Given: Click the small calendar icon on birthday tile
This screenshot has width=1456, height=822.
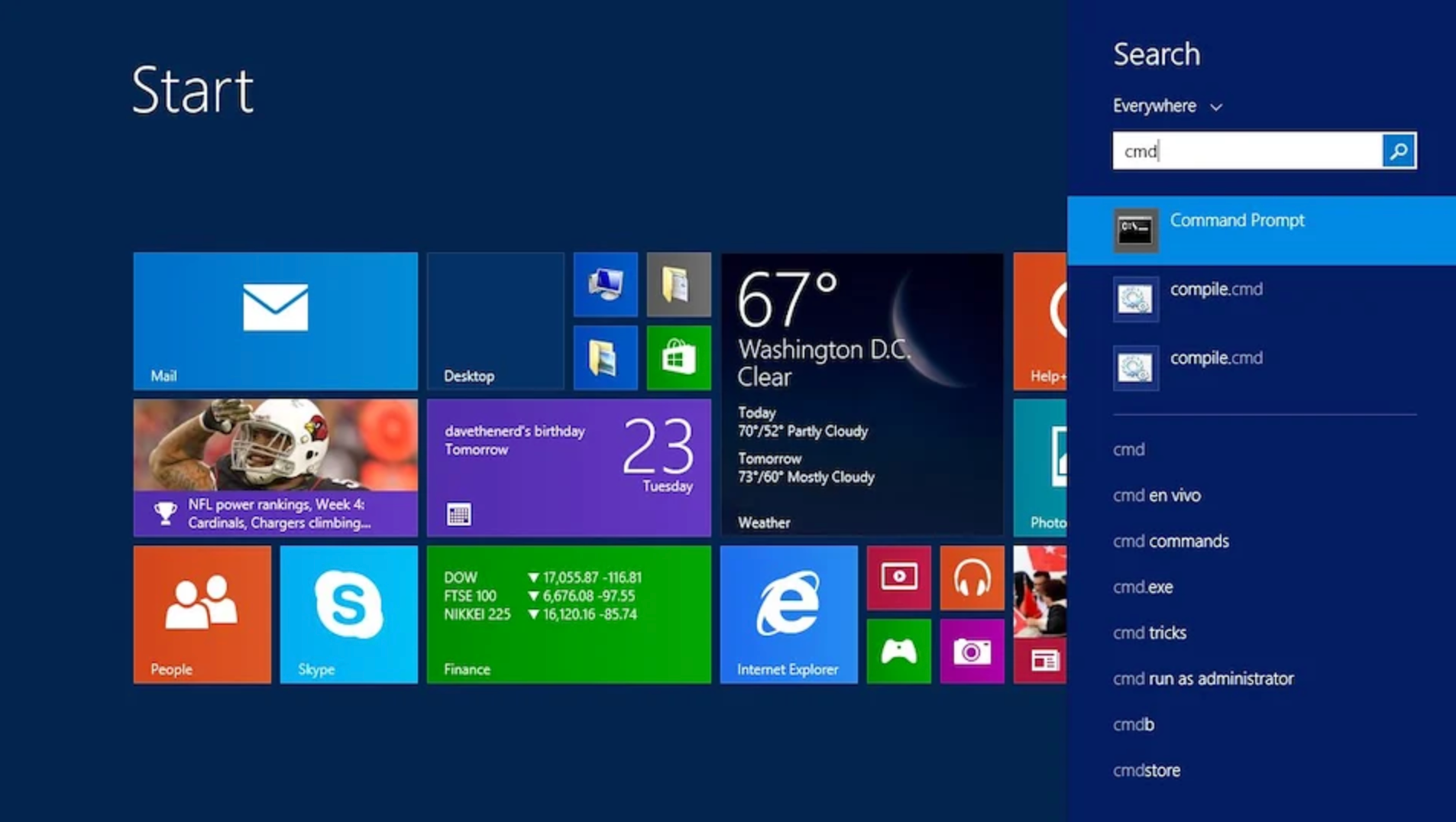Looking at the screenshot, I should pyautogui.click(x=458, y=514).
